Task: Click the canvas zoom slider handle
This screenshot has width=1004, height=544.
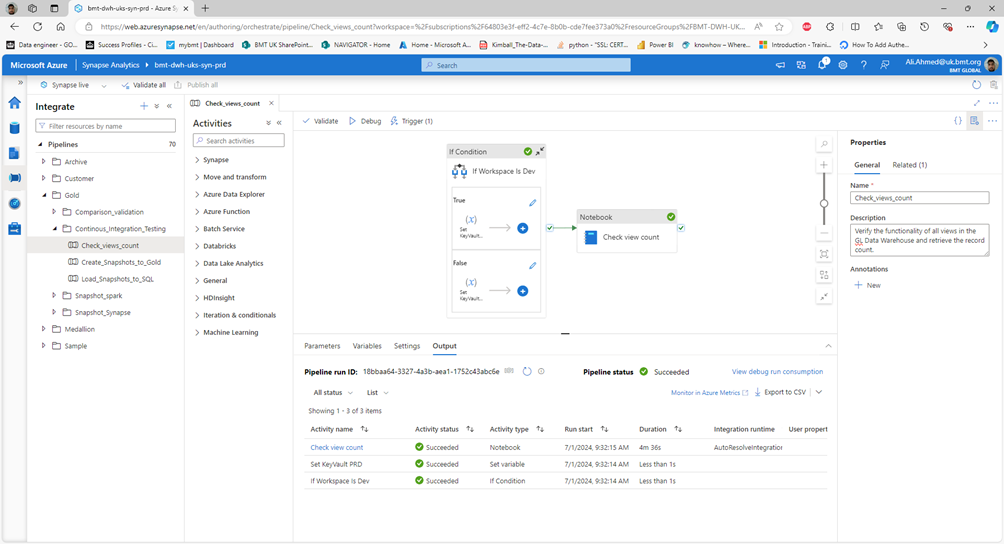Action: pos(824,203)
